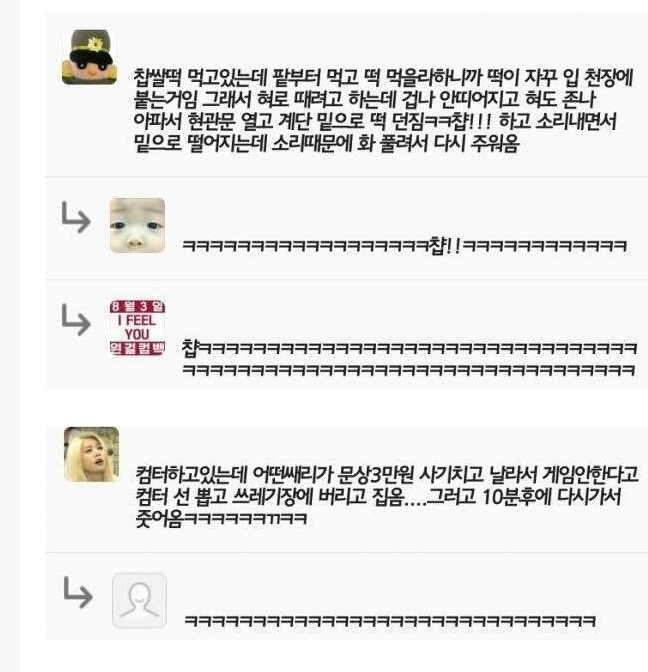648x672 pixels.
Task: Click reply arrow beside default silhouette avatar
Action: pos(78,593)
